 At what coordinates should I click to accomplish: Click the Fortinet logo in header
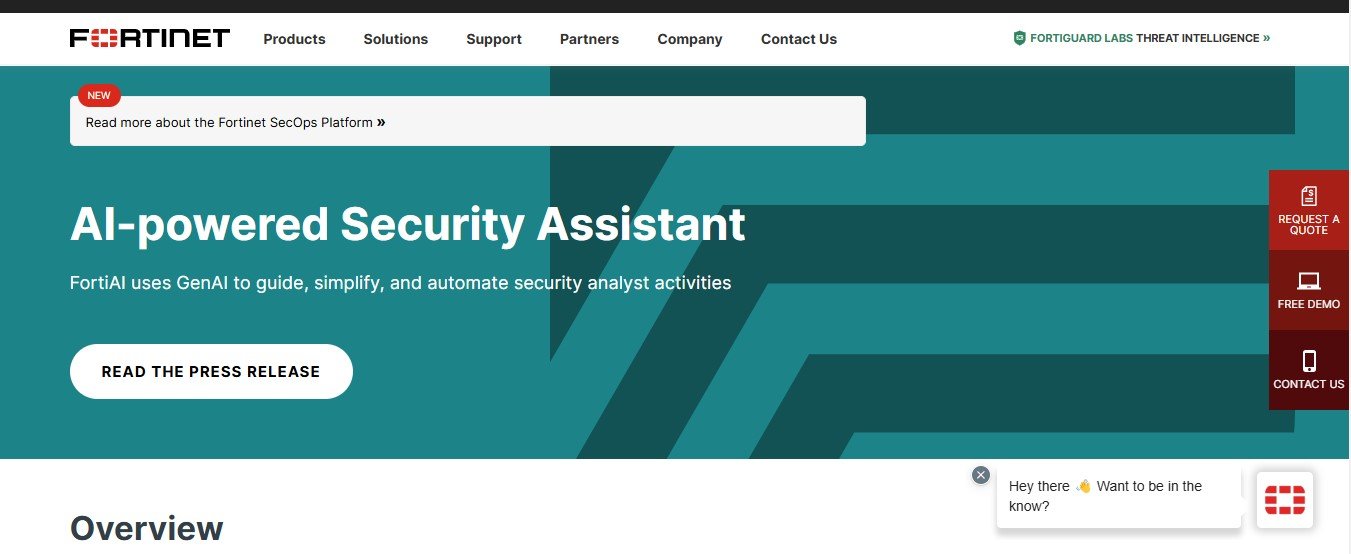pos(150,39)
